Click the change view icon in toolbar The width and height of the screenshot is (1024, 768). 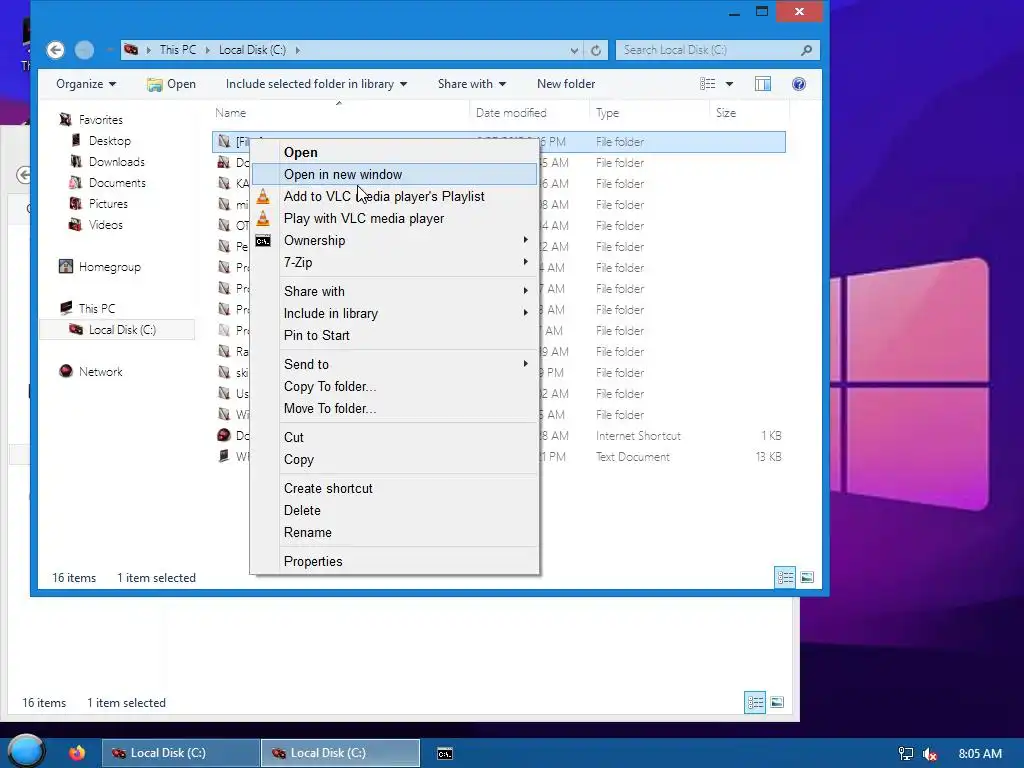pos(707,84)
